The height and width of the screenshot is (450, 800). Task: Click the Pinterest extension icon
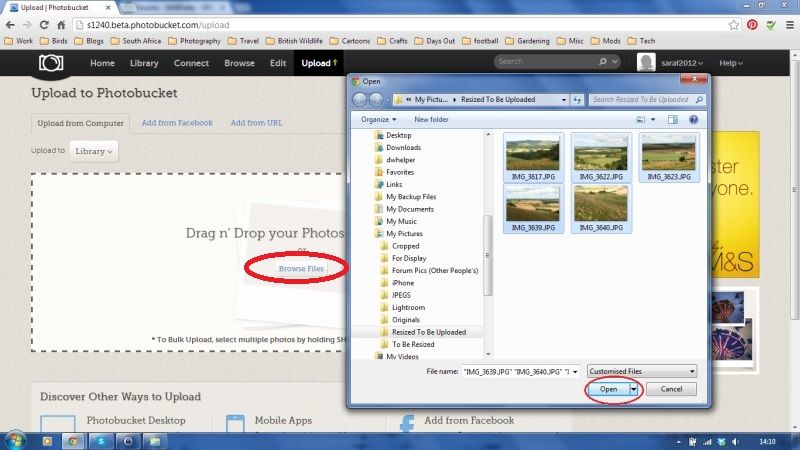(x=752, y=24)
